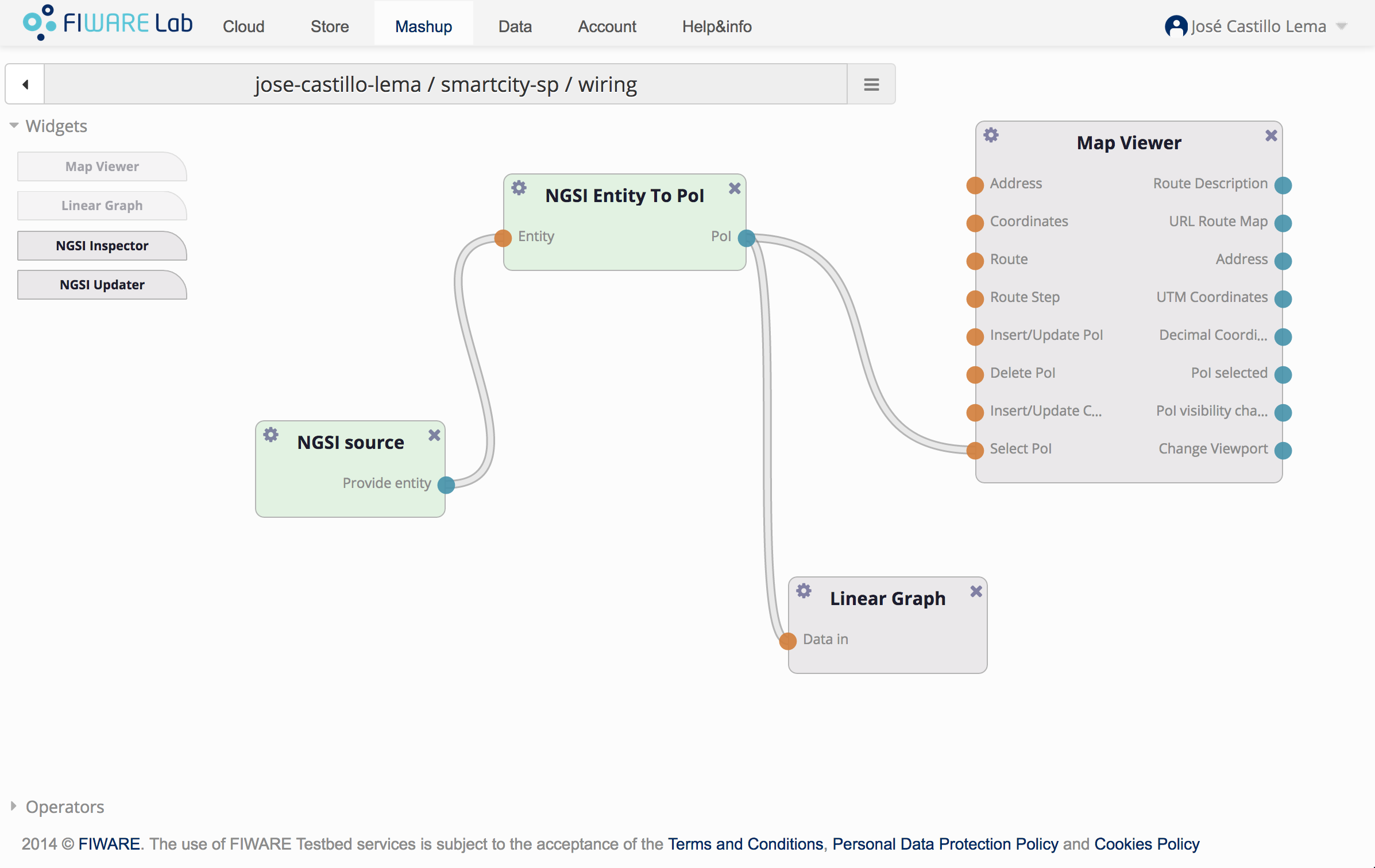Viewport: 1375px width, 868px height.
Task: Remove the Linear Graph widget box
Action: pos(976,591)
